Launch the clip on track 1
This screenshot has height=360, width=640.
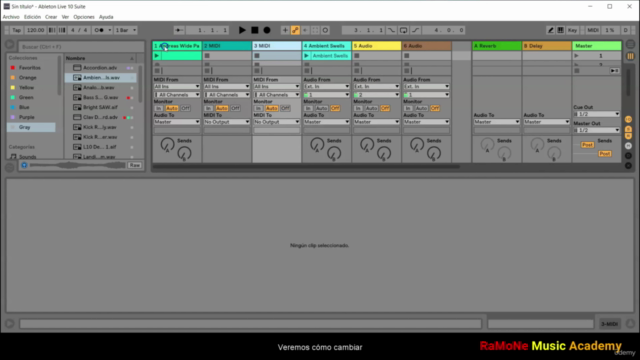(157, 56)
